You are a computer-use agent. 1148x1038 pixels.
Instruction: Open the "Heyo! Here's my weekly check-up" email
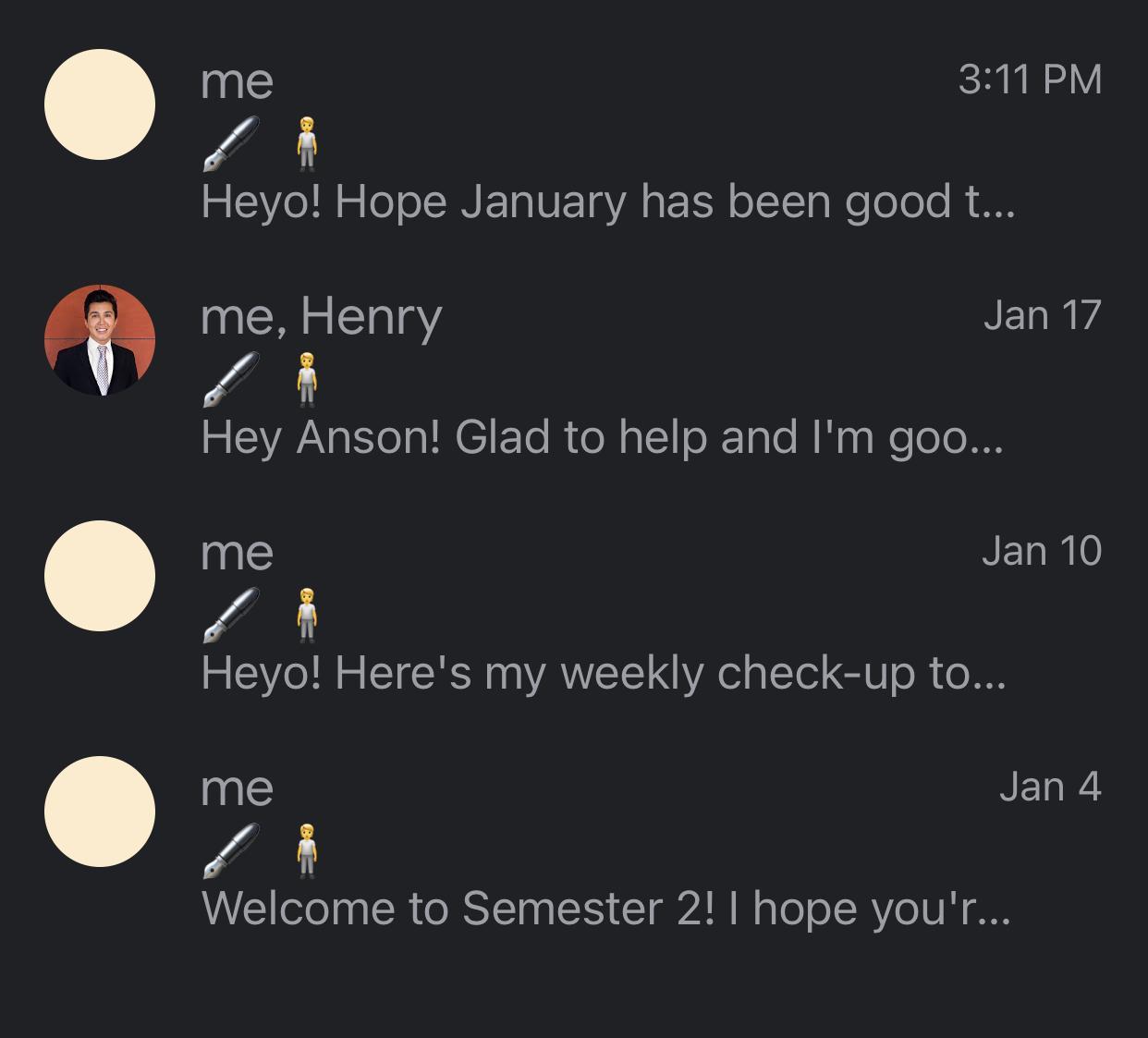click(x=603, y=673)
